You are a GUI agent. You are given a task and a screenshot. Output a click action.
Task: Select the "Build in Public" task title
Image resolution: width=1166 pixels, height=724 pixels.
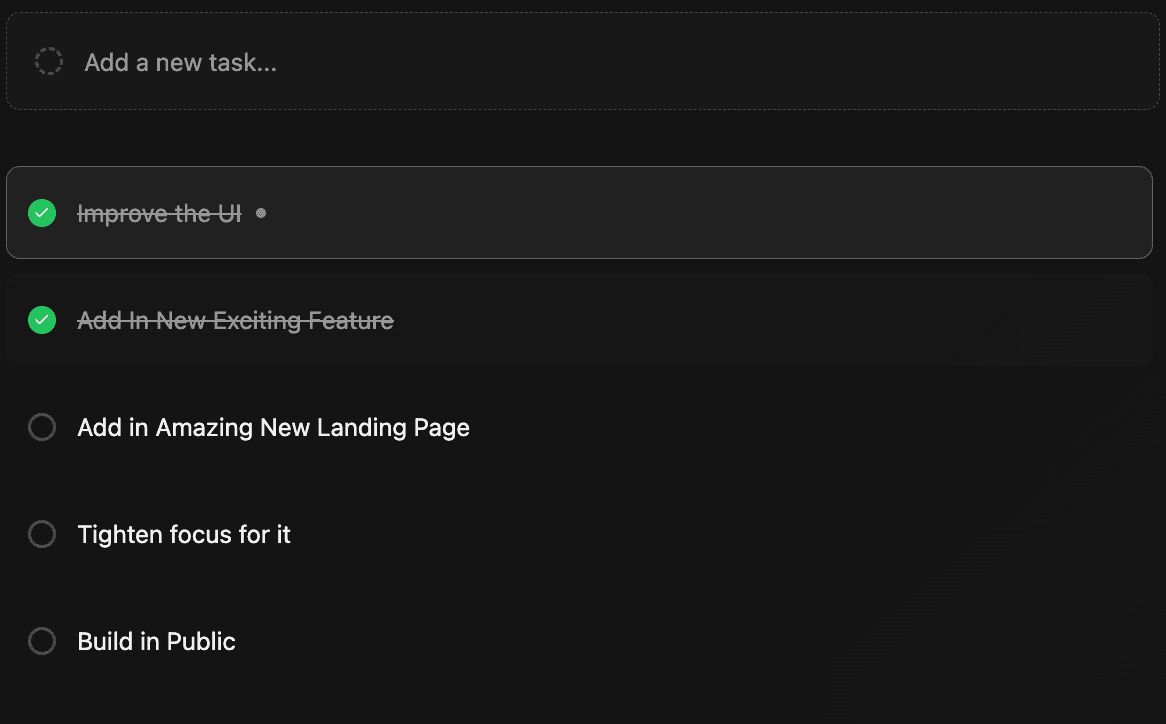[x=156, y=642]
